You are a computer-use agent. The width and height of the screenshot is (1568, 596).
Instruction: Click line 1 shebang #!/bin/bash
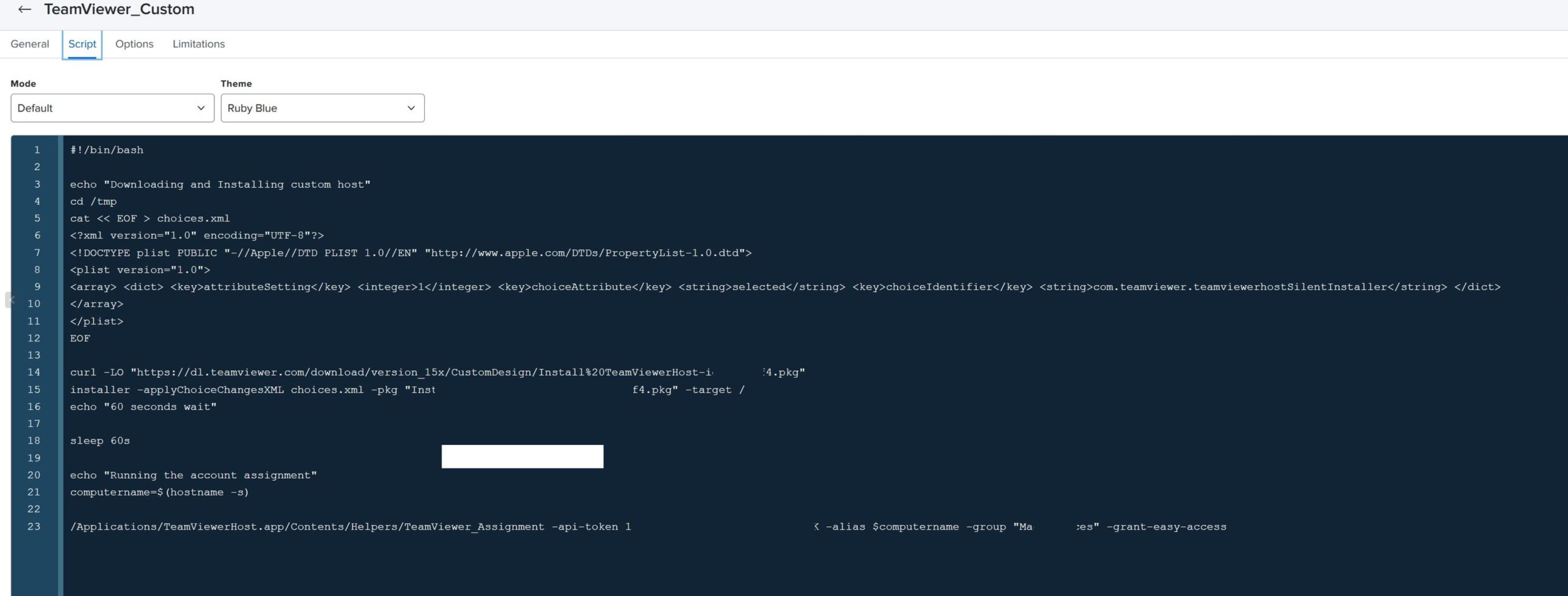(x=106, y=150)
